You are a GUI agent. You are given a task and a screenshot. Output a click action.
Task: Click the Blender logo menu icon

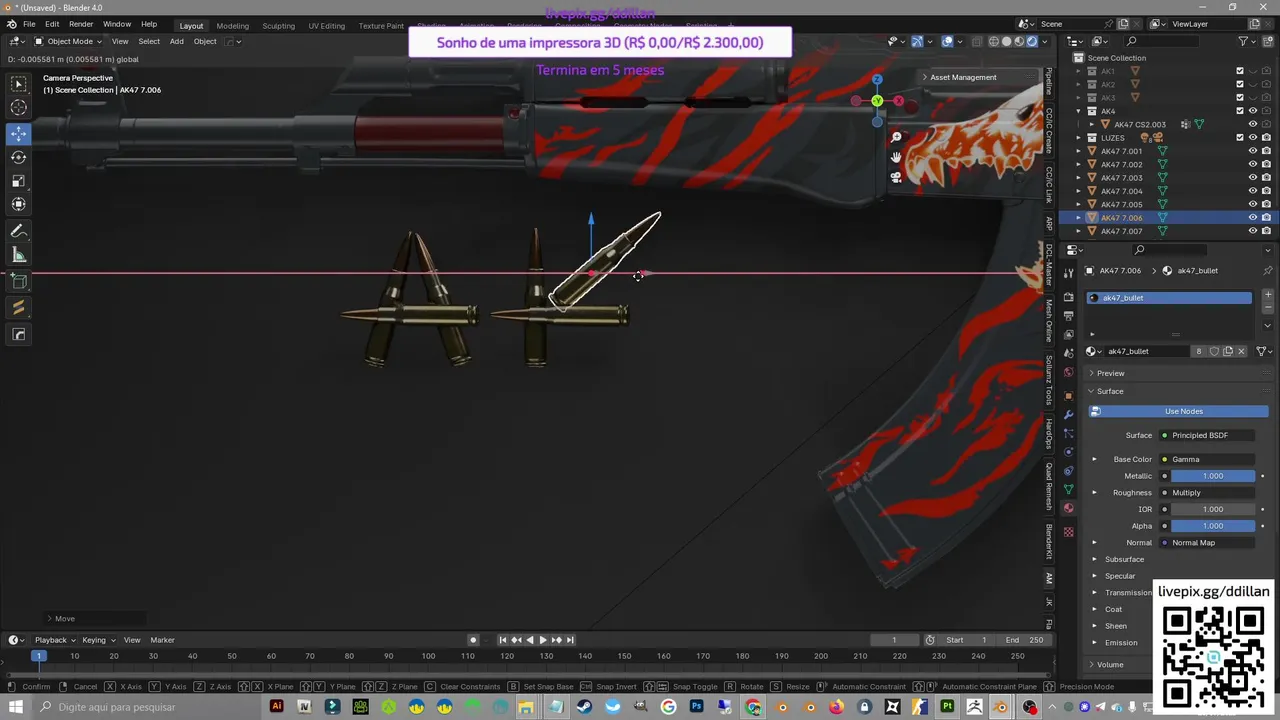[11, 24]
